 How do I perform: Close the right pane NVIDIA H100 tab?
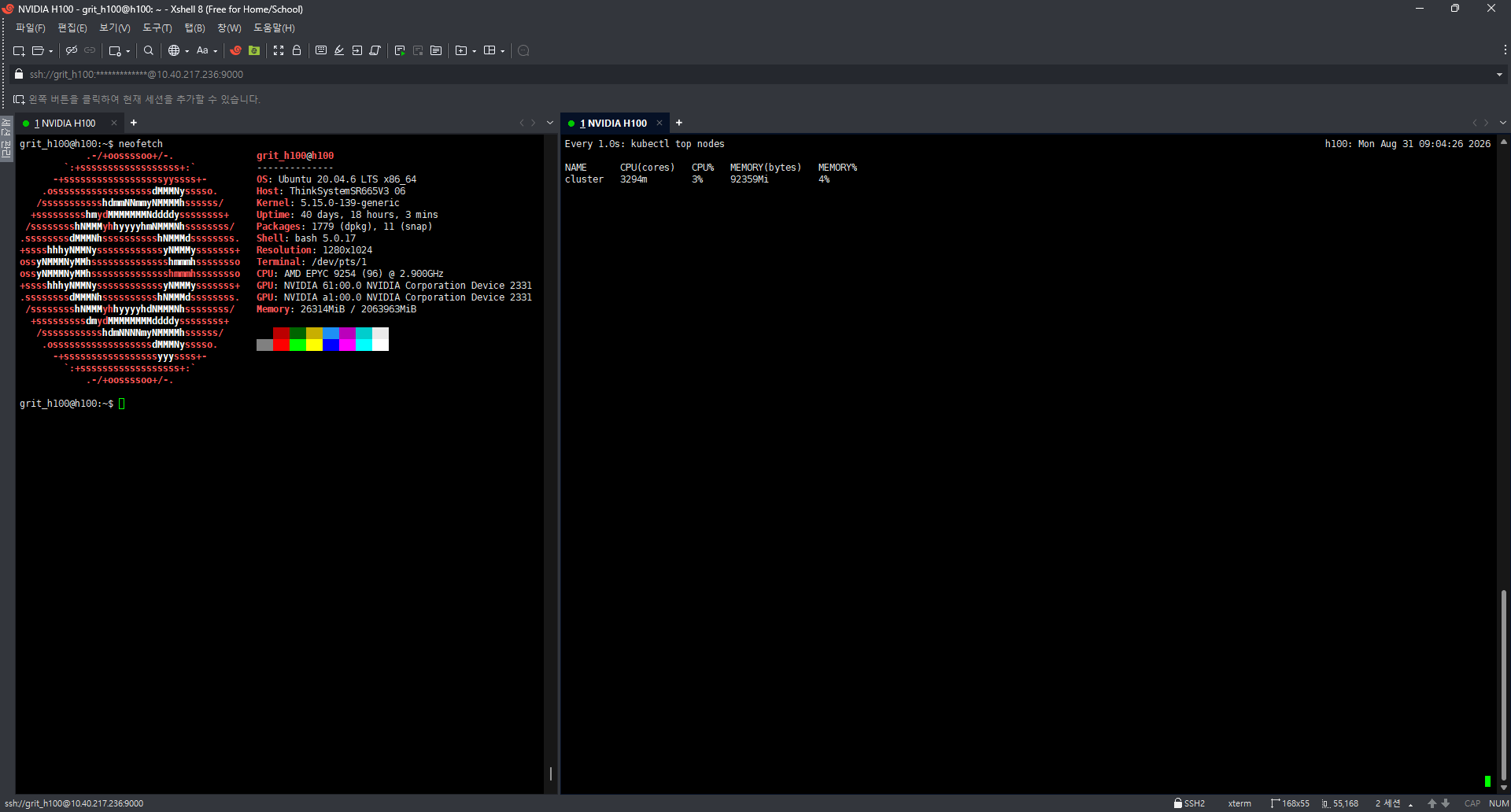point(659,123)
